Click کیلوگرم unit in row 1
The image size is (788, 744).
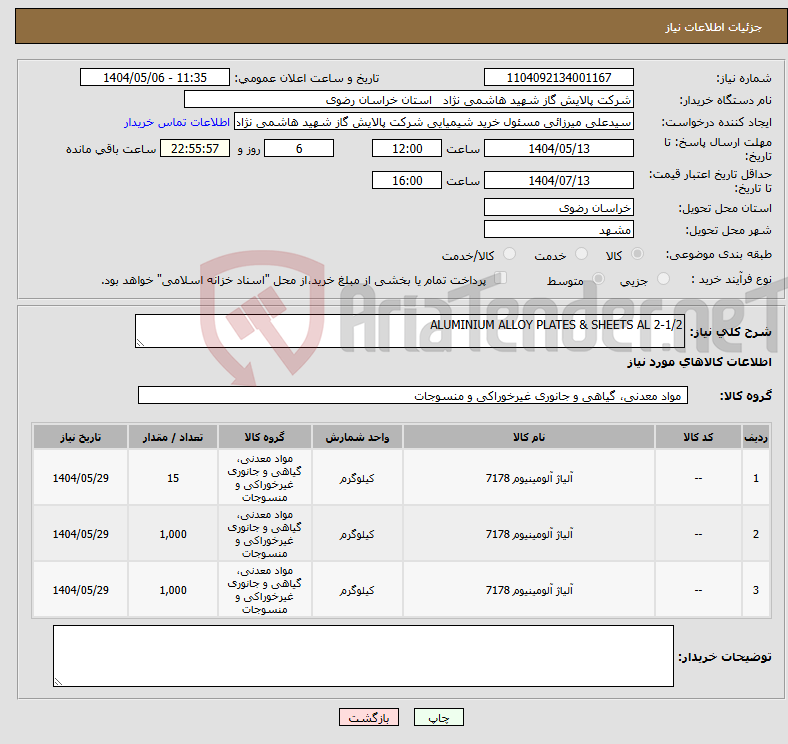[x=357, y=478]
